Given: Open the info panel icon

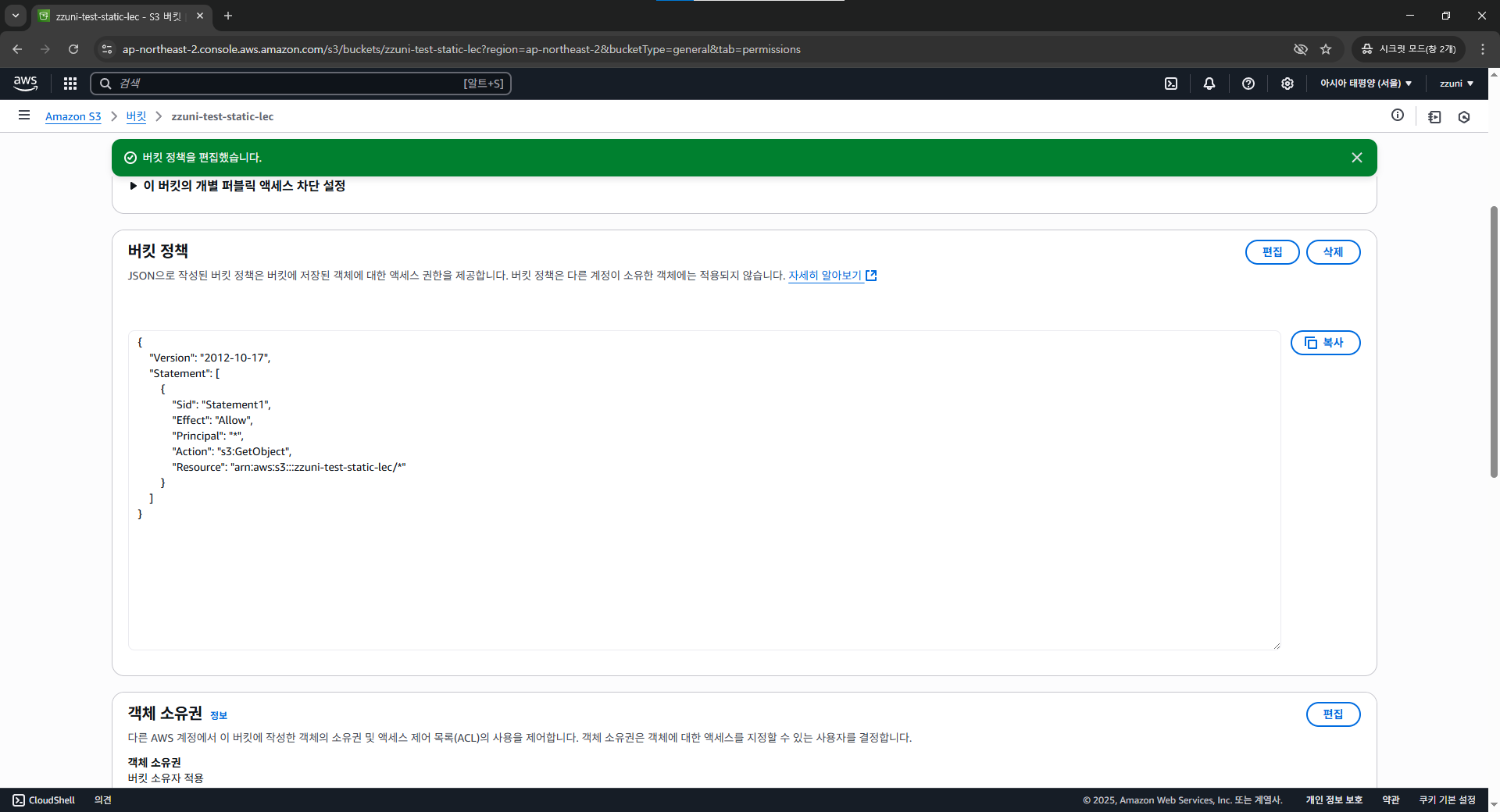Looking at the screenshot, I should (x=1398, y=116).
